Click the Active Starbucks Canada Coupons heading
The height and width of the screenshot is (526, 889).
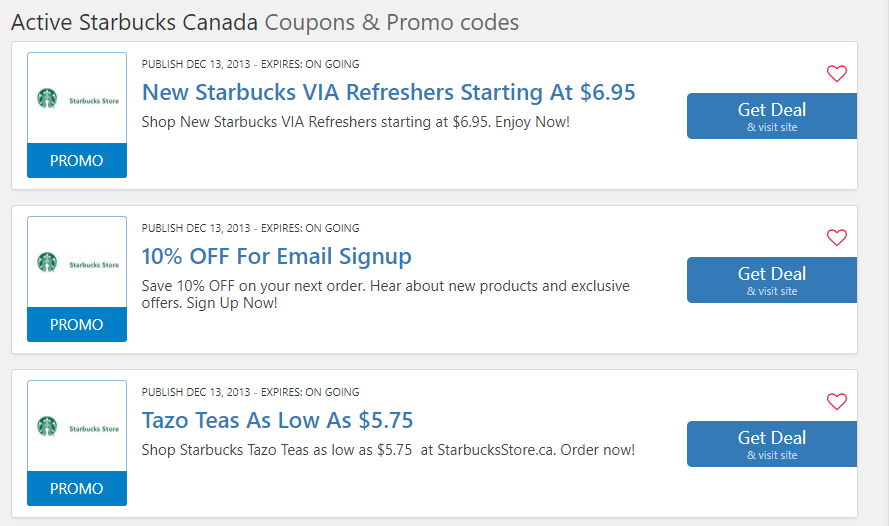[265, 23]
